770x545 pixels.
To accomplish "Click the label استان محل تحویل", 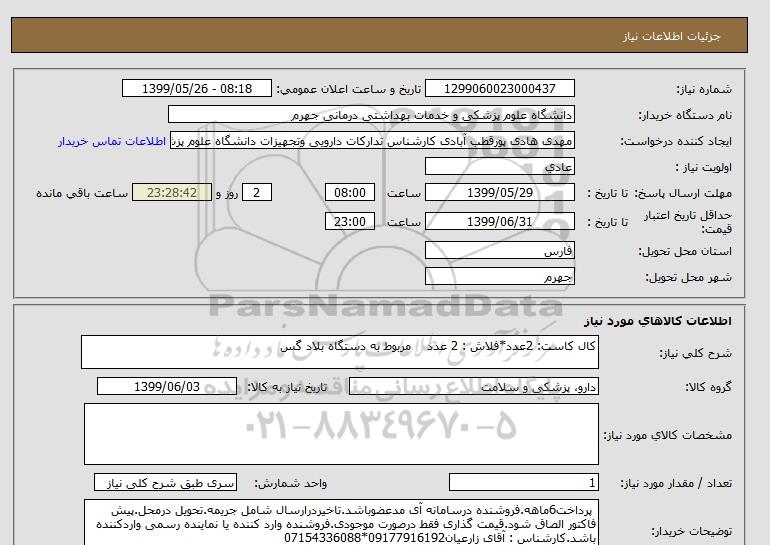I will point(685,251).
